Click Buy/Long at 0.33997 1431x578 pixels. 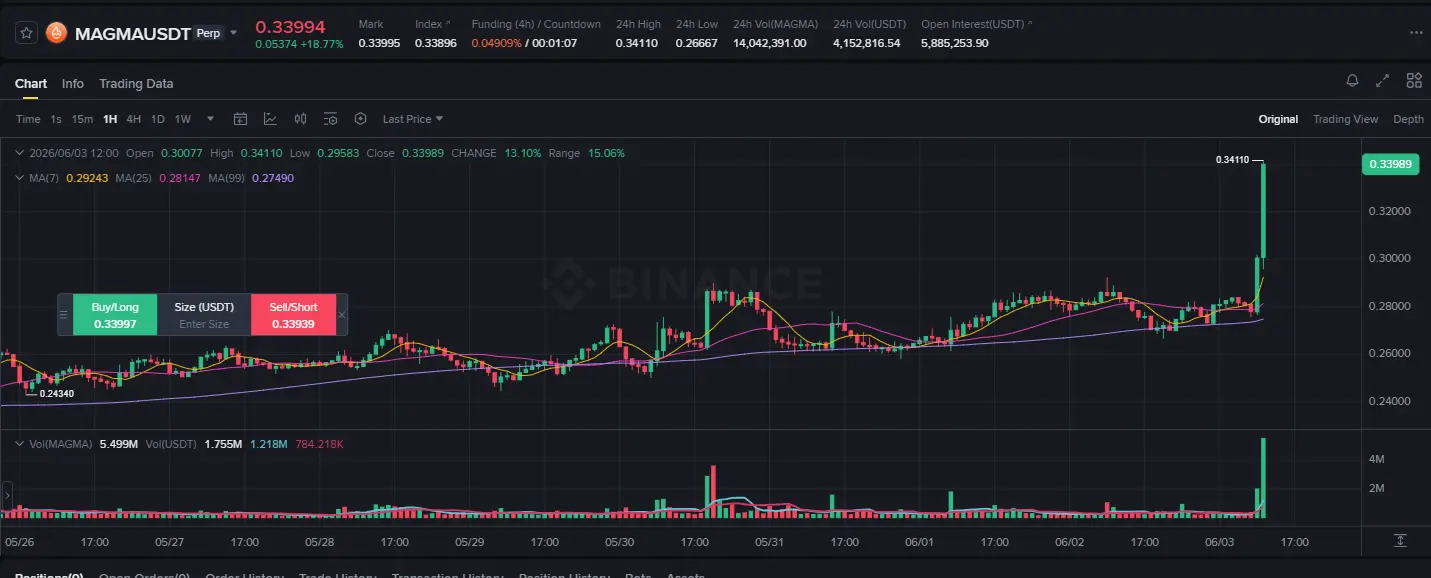coord(115,315)
